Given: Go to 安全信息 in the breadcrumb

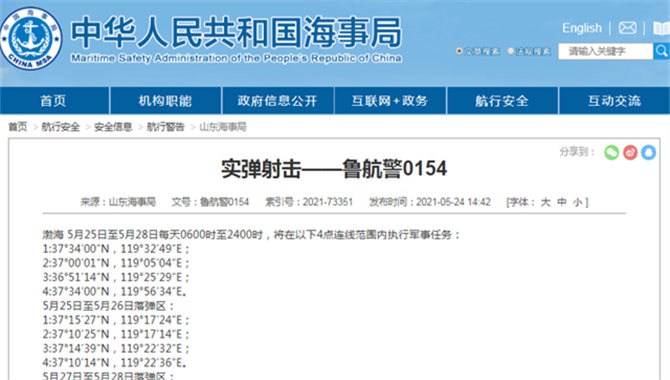Looking at the screenshot, I should 113,127.
